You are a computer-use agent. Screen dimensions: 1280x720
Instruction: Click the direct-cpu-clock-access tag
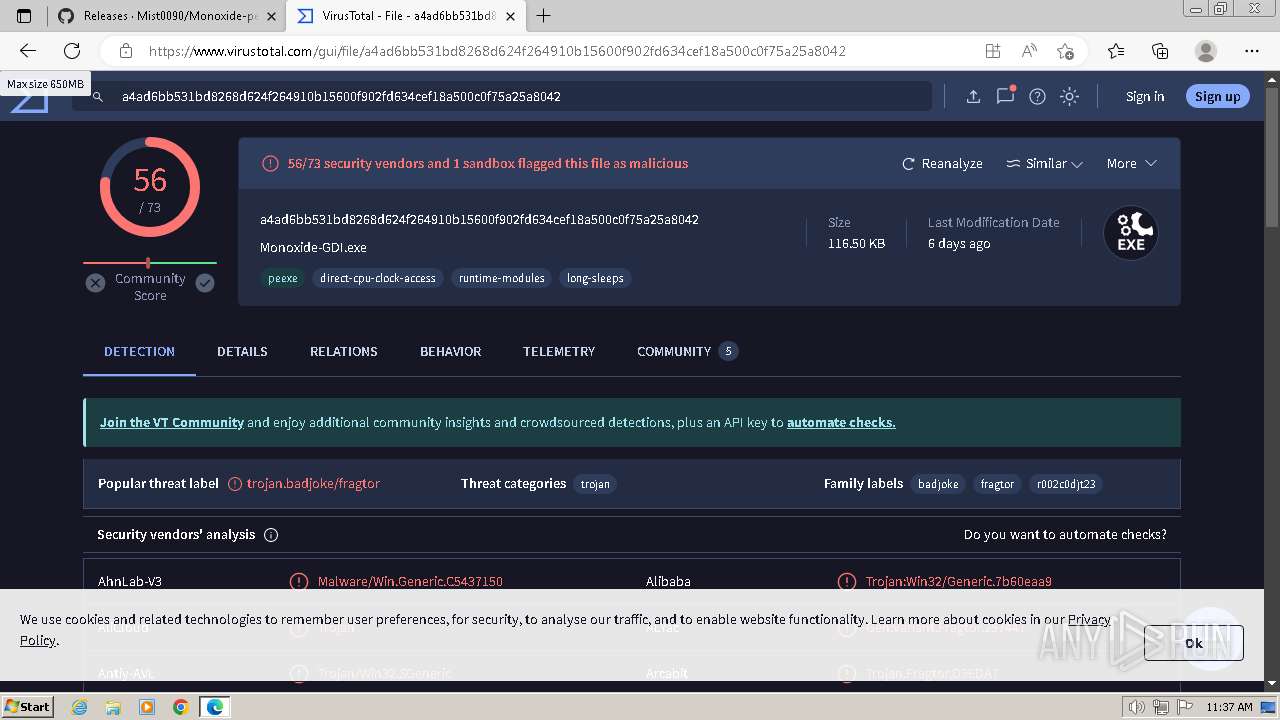click(x=378, y=278)
